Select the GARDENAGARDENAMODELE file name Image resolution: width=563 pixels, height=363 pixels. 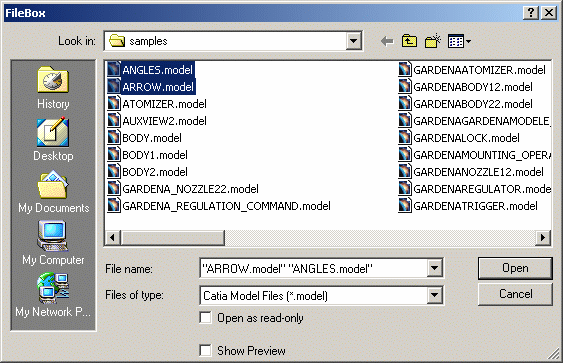(482, 121)
